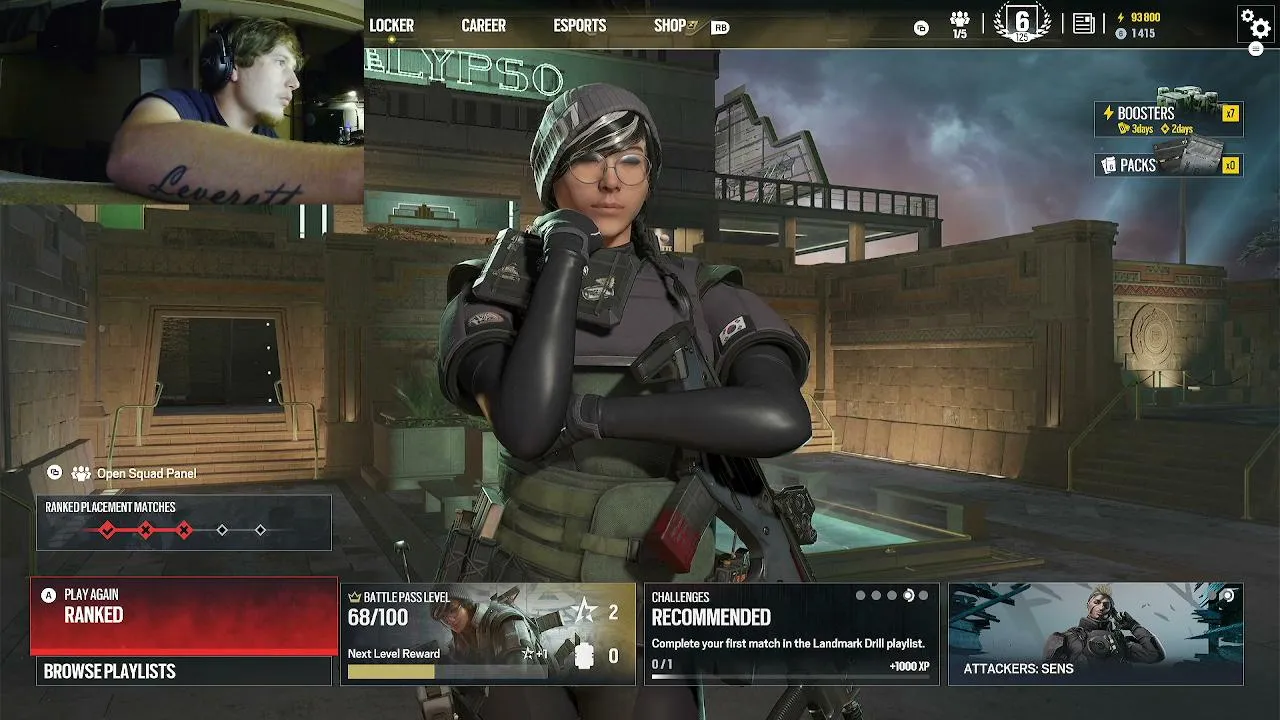Go to the Esports tab
1280x720 pixels.
tap(580, 26)
